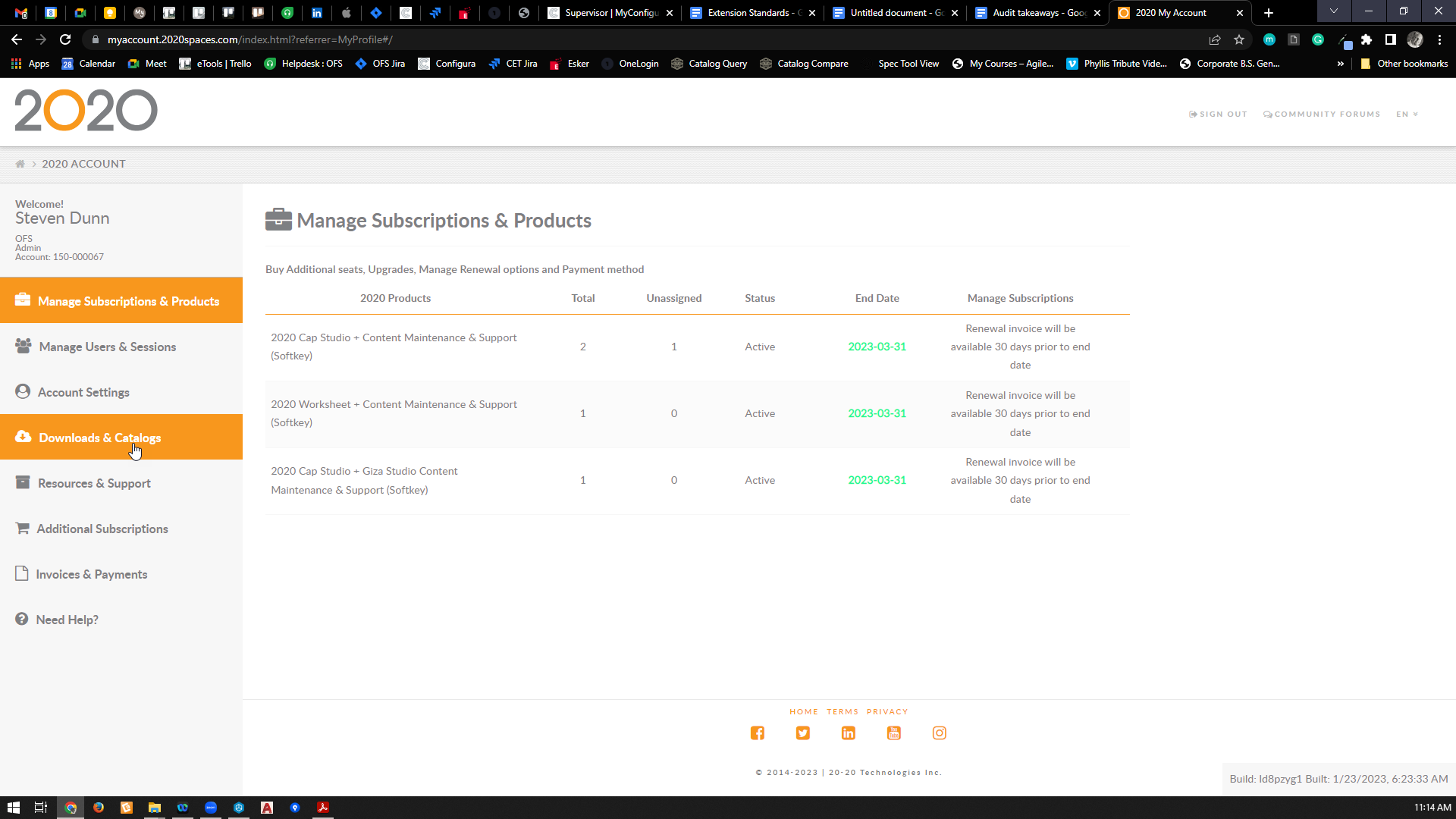Image resolution: width=1456 pixels, height=819 pixels.
Task: Bookmark page with star icon
Action: point(1239,39)
